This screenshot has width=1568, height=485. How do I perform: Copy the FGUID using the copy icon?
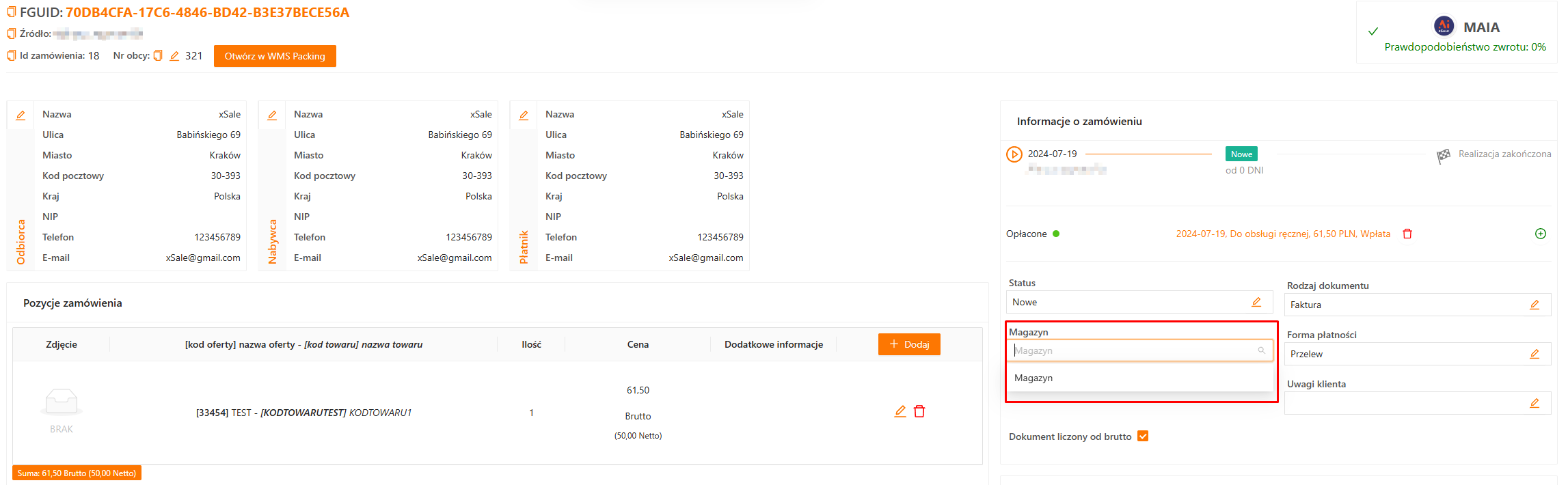pos(11,12)
